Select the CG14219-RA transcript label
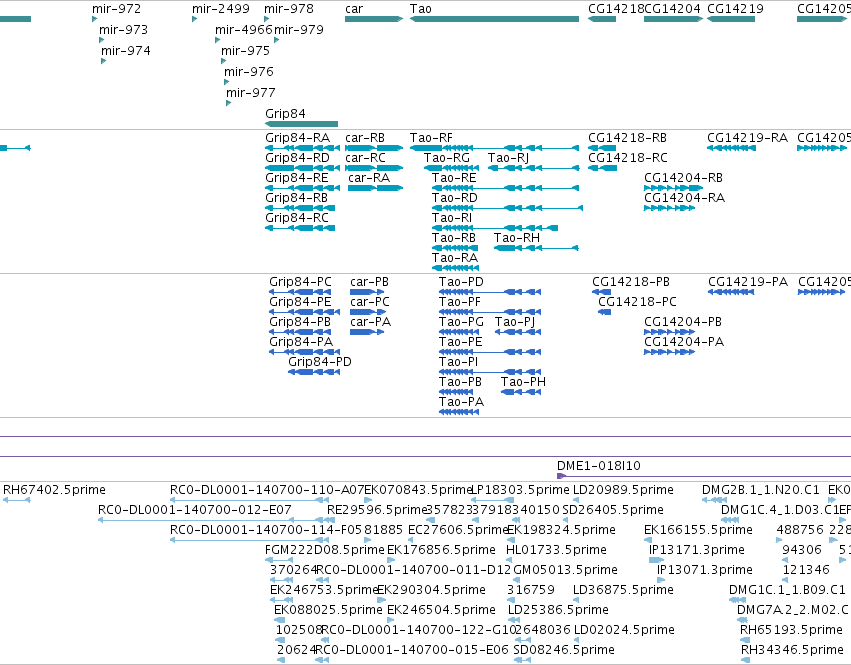Image resolution: width=851 pixels, height=665 pixels. click(x=747, y=138)
